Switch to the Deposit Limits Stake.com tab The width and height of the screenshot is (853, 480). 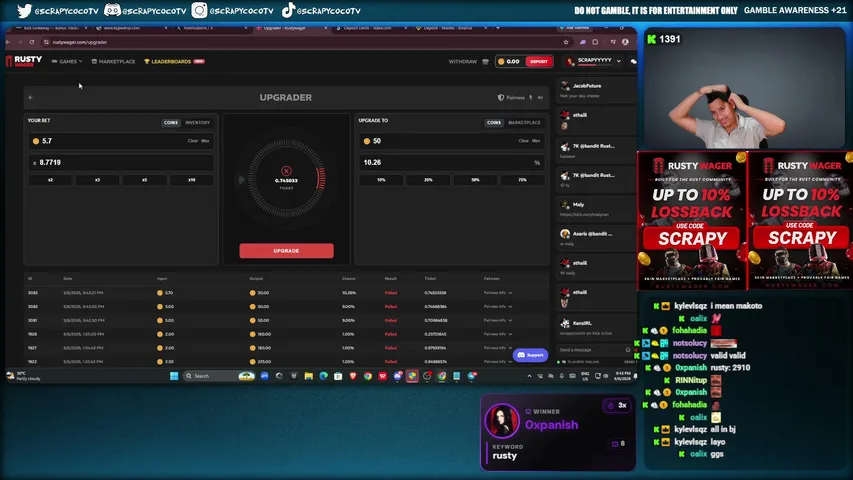(x=370, y=28)
